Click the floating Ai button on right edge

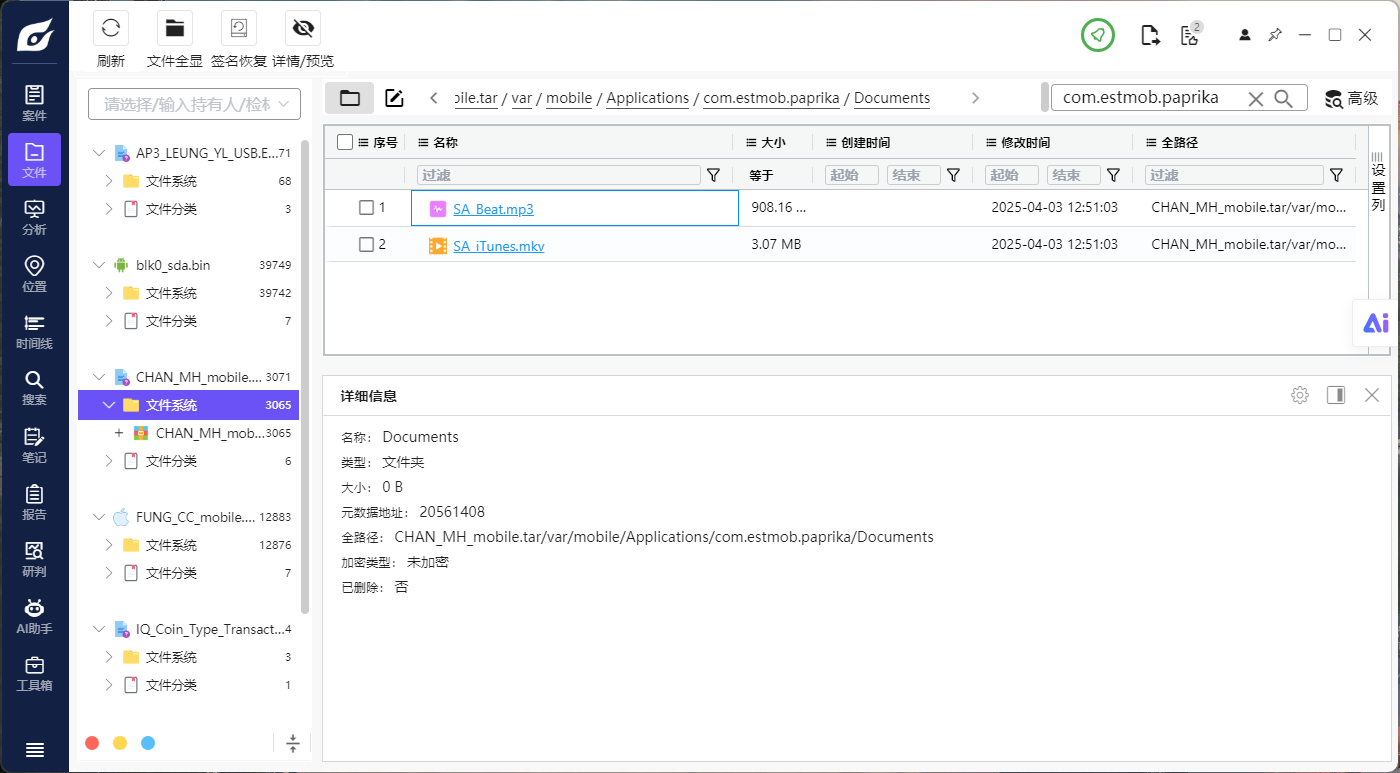[1376, 323]
